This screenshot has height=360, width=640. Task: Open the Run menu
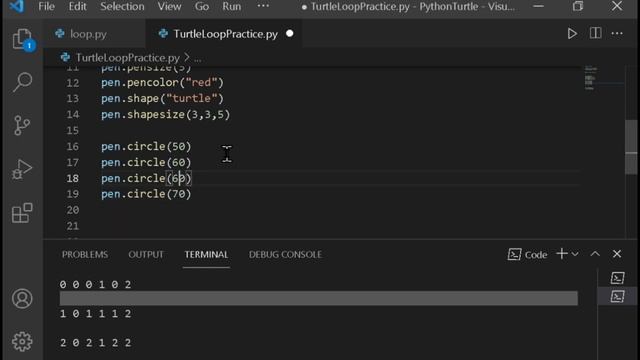pos(231,7)
